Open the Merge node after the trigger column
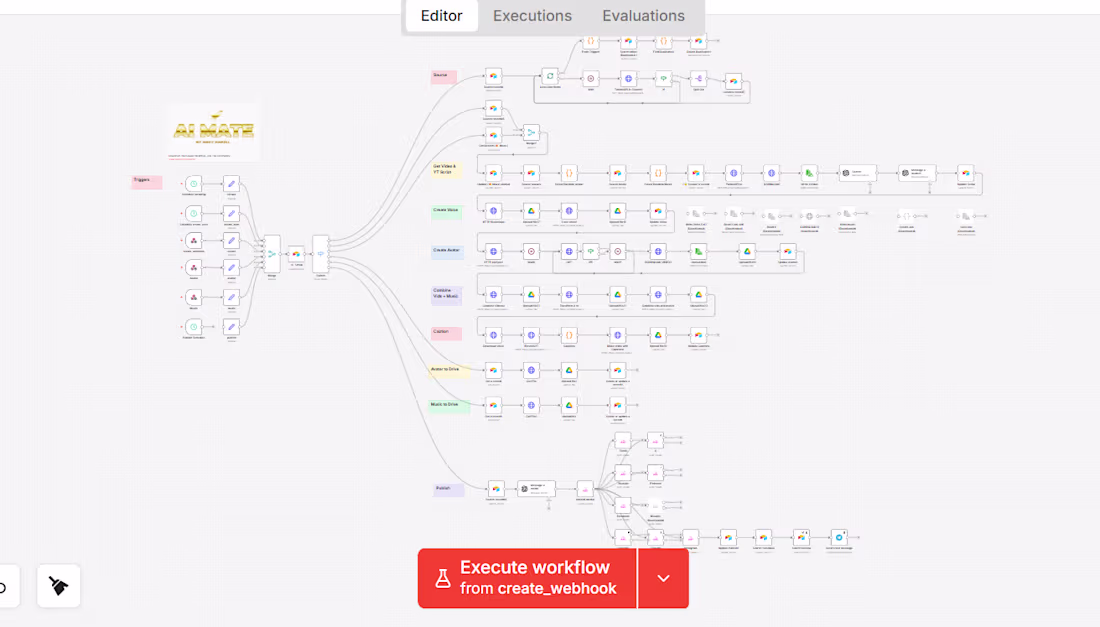 (x=272, y=253)
